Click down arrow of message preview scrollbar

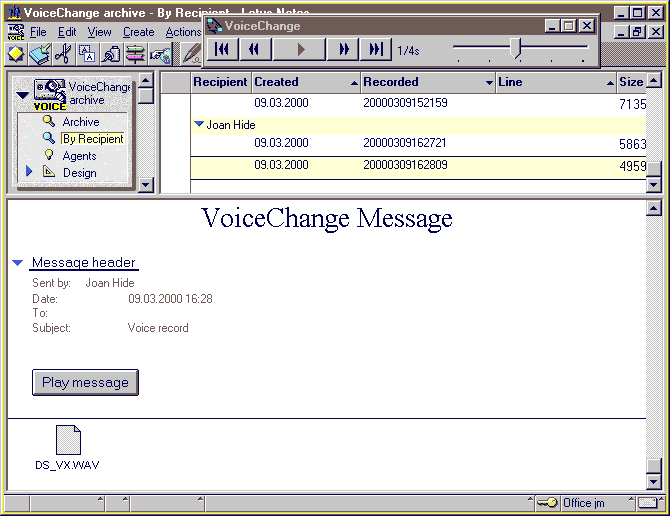pyautogui.click(x=654, y=482)
